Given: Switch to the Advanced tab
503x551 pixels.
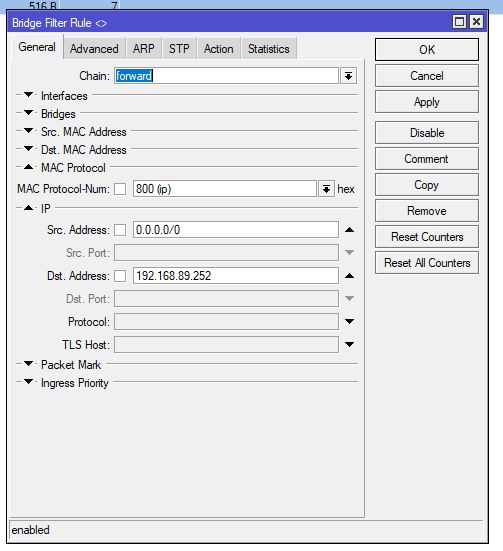Looking at the screenshot, I should tap(94, 49).
